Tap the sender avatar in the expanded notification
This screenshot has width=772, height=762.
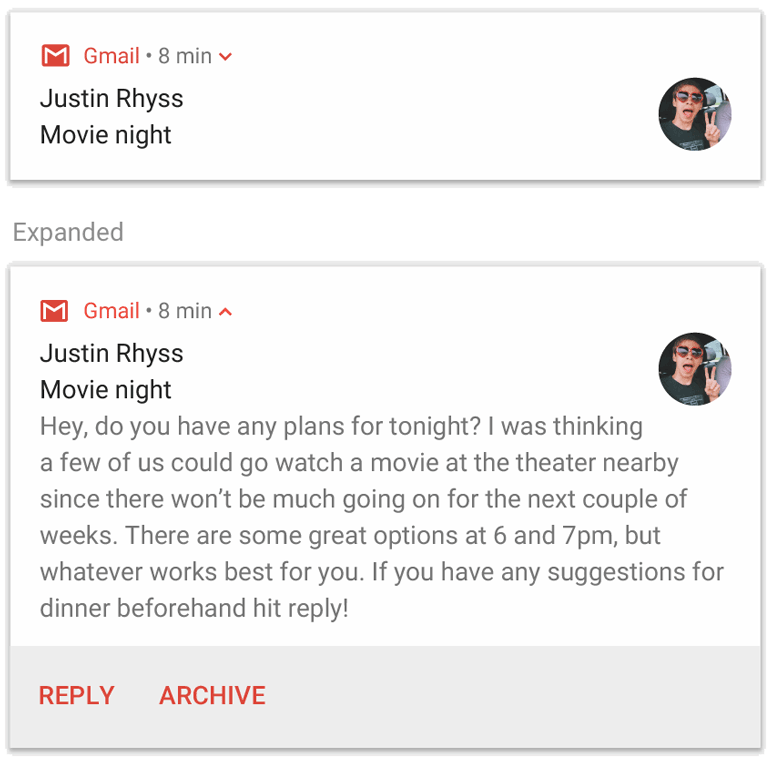coord(695,369)
